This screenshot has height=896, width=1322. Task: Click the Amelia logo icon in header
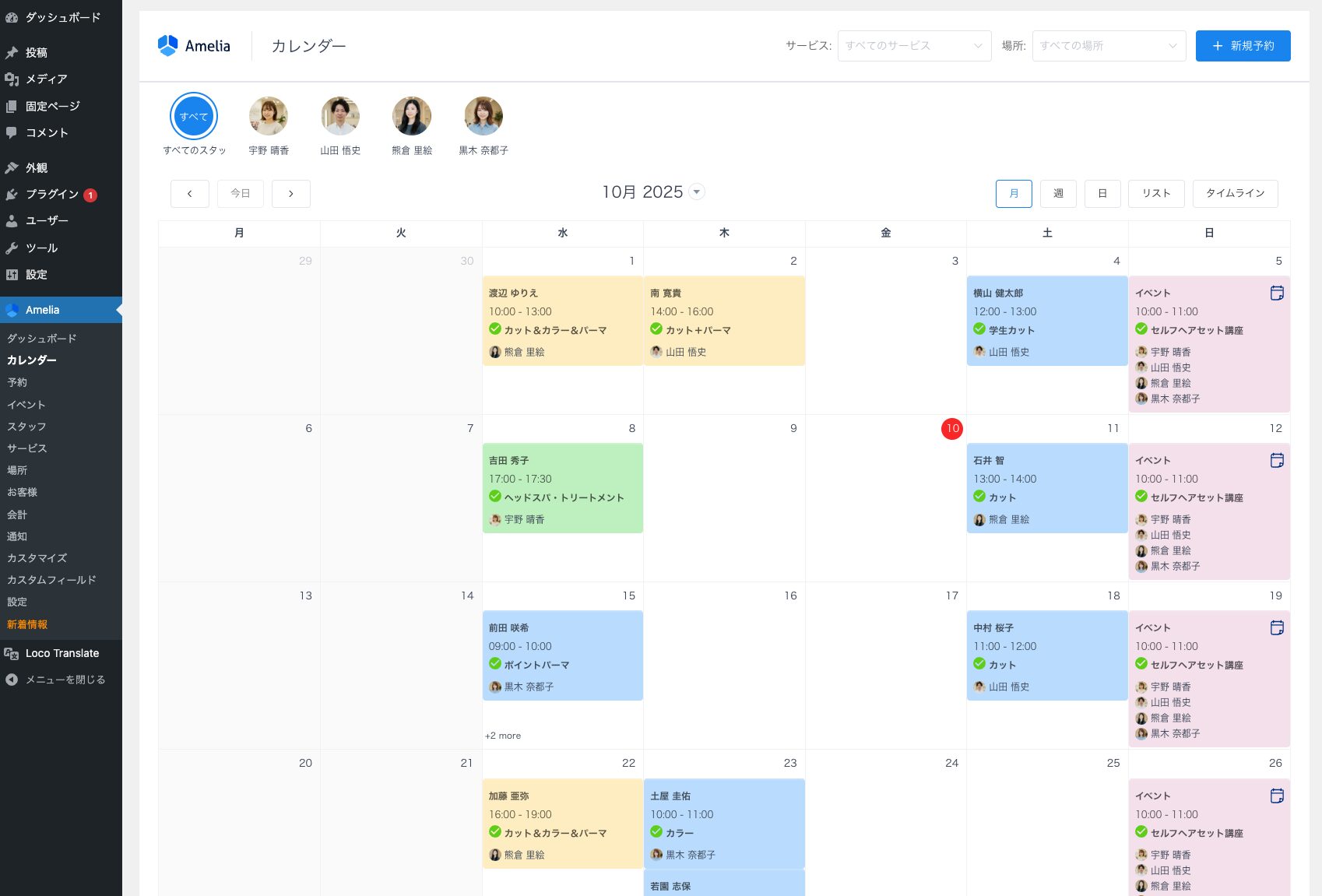(167, 46)
